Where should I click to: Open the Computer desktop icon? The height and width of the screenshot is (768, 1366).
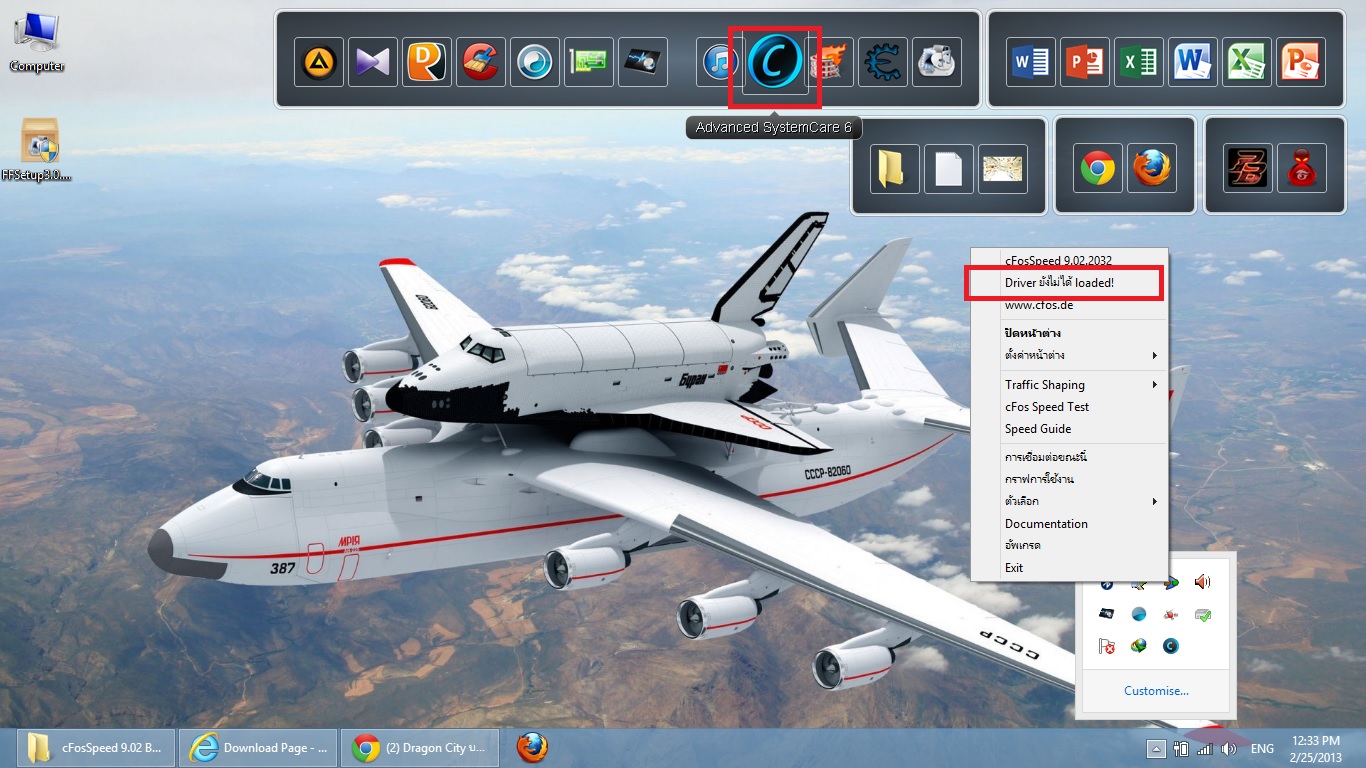37,43
